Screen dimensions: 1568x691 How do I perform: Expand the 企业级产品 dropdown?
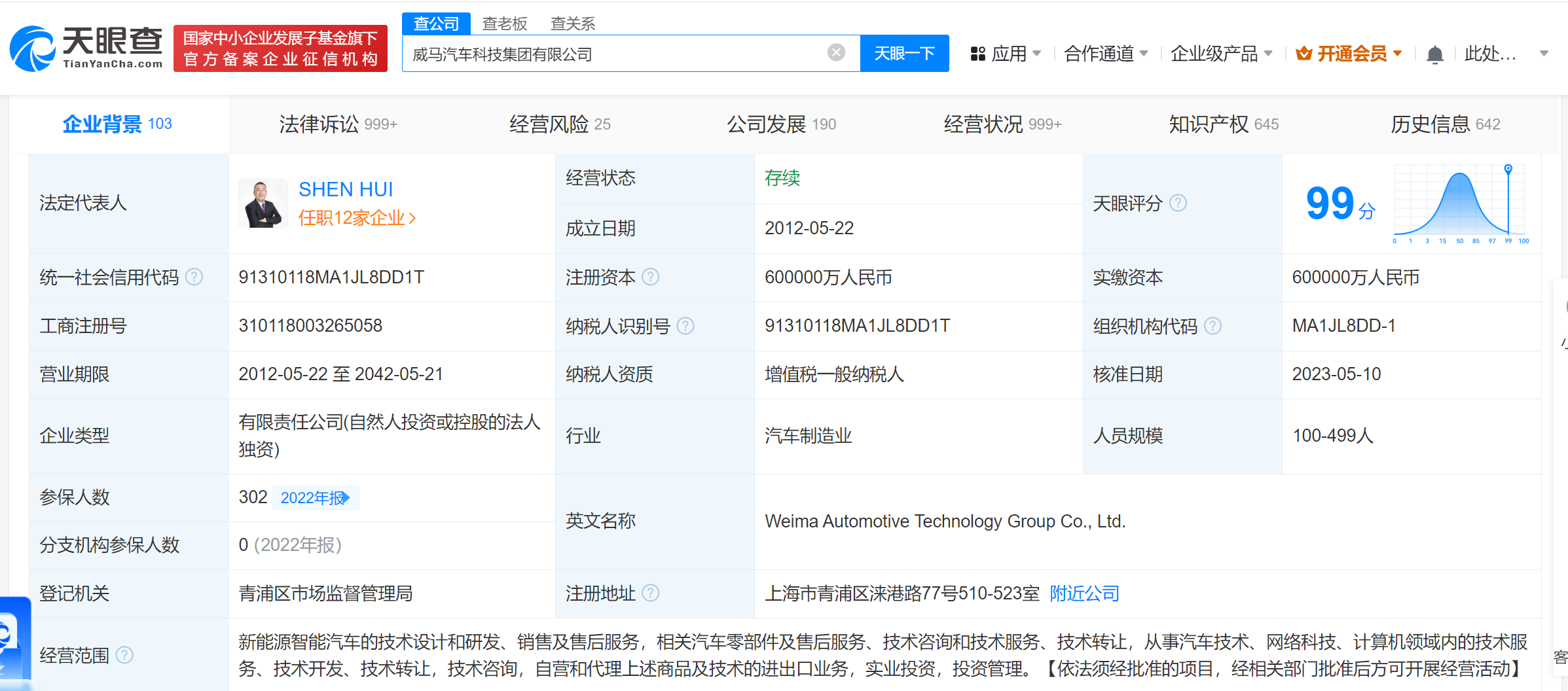click(1220, 54)
